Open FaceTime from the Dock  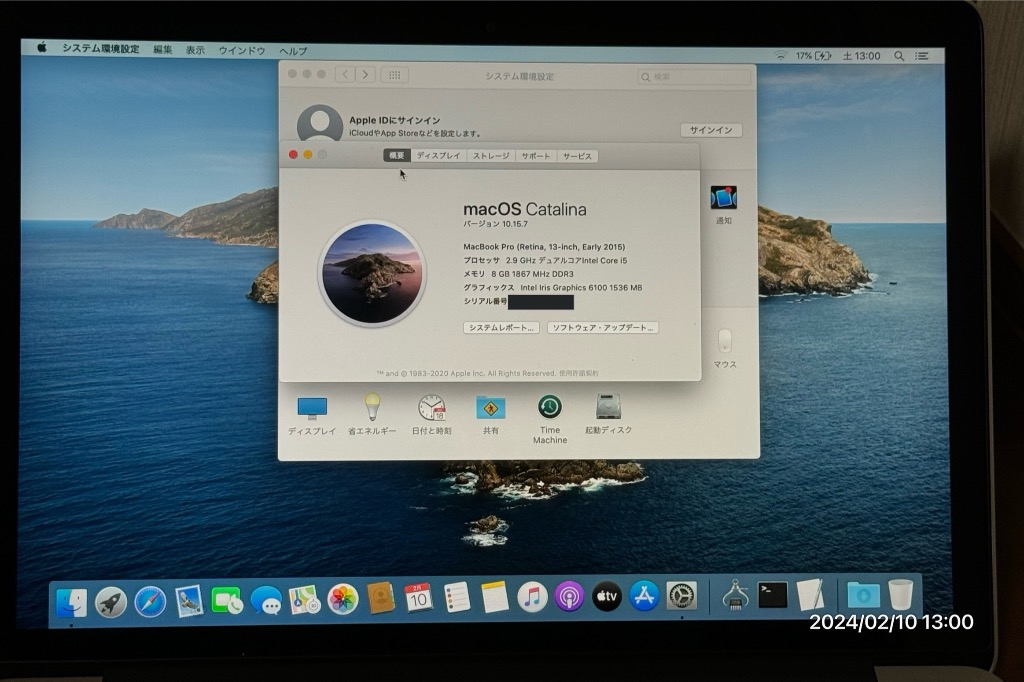(x=227, y=600)
